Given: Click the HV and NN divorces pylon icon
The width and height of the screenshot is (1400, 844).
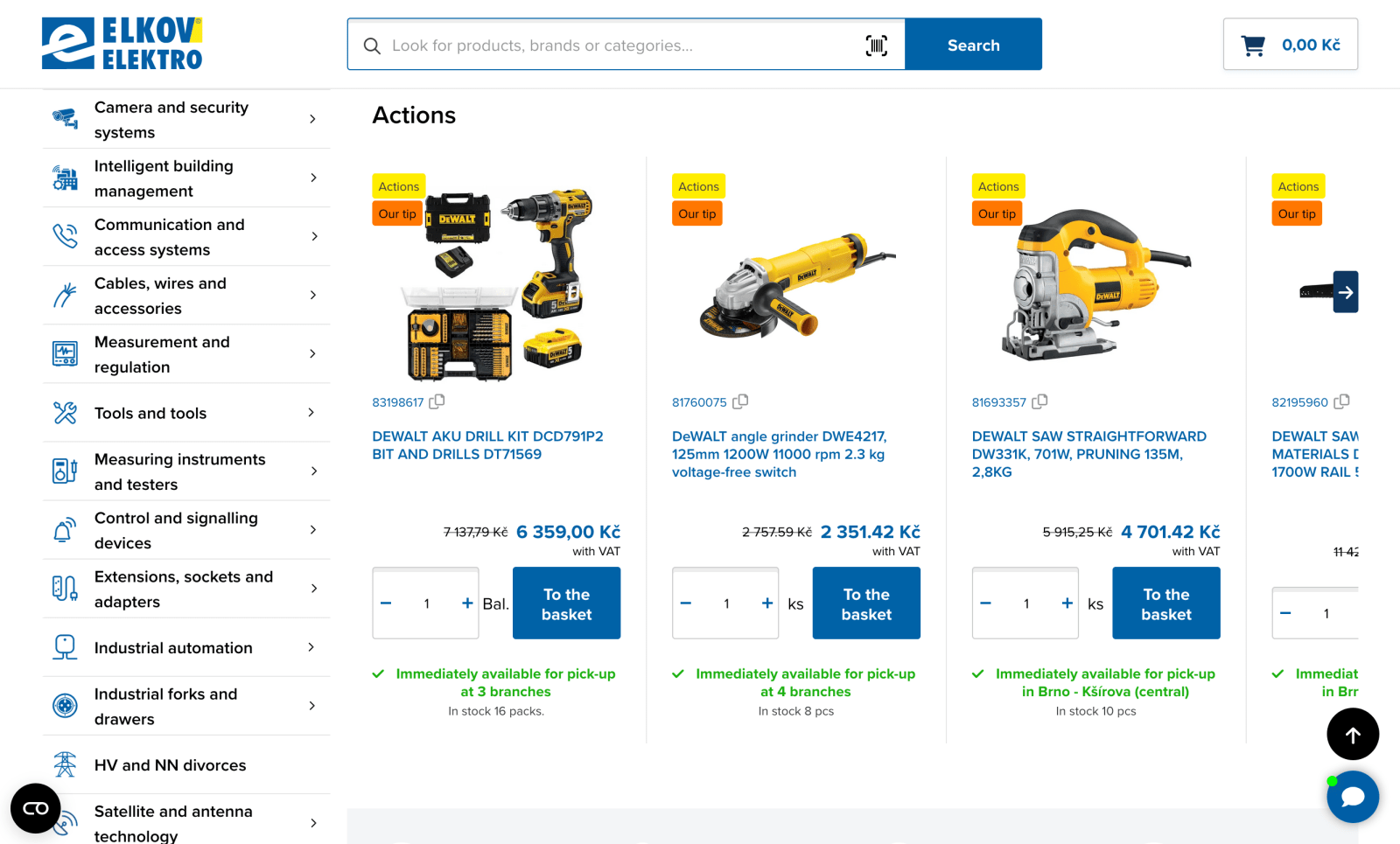Looking at the screenshot, I should coord(65,764).
